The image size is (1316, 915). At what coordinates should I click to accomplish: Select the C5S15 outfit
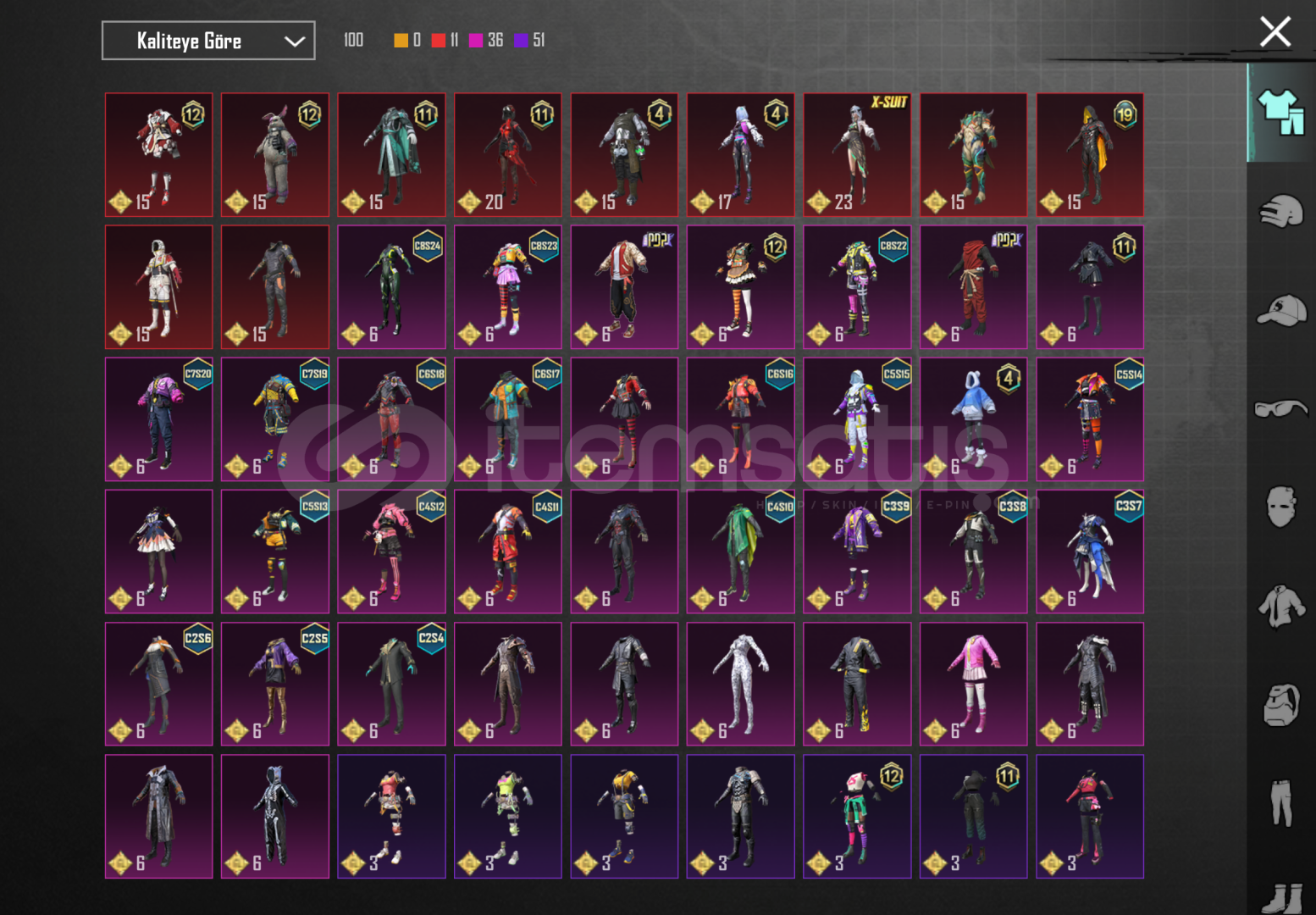click(857, 419)
